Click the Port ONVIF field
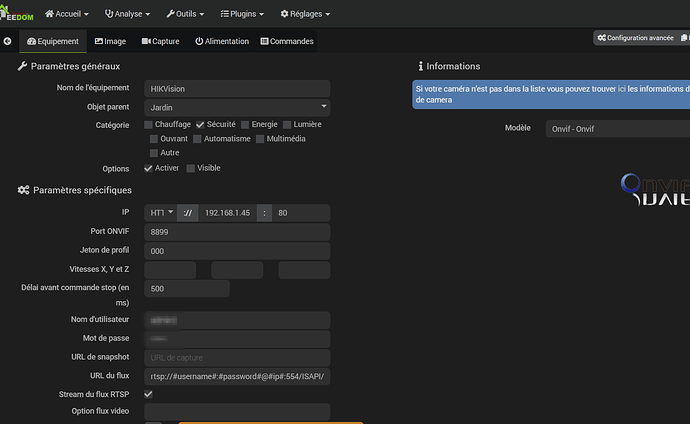690x424 pixels. [237, 232]
